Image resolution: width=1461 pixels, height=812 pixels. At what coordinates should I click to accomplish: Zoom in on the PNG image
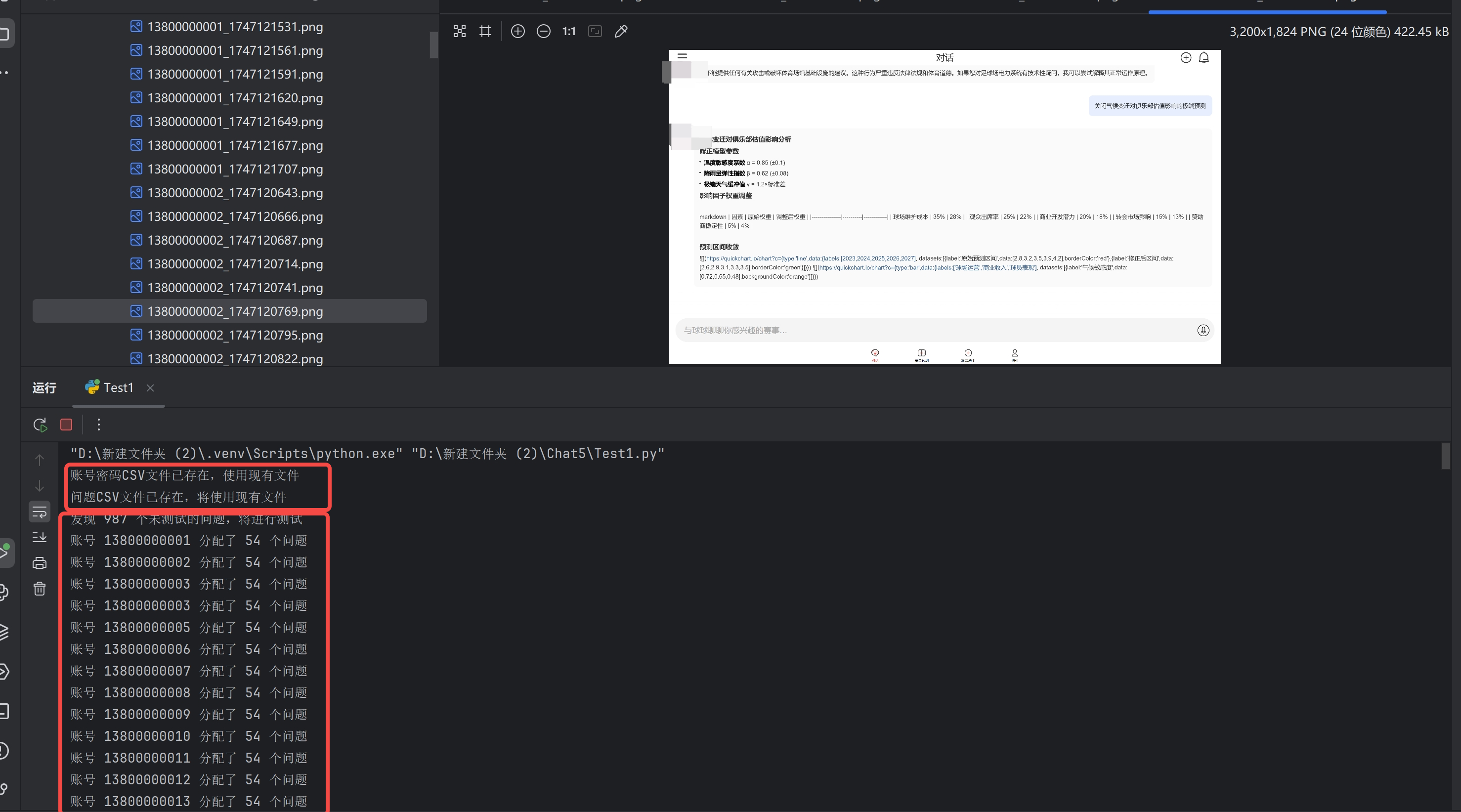[x=517, y=31]
